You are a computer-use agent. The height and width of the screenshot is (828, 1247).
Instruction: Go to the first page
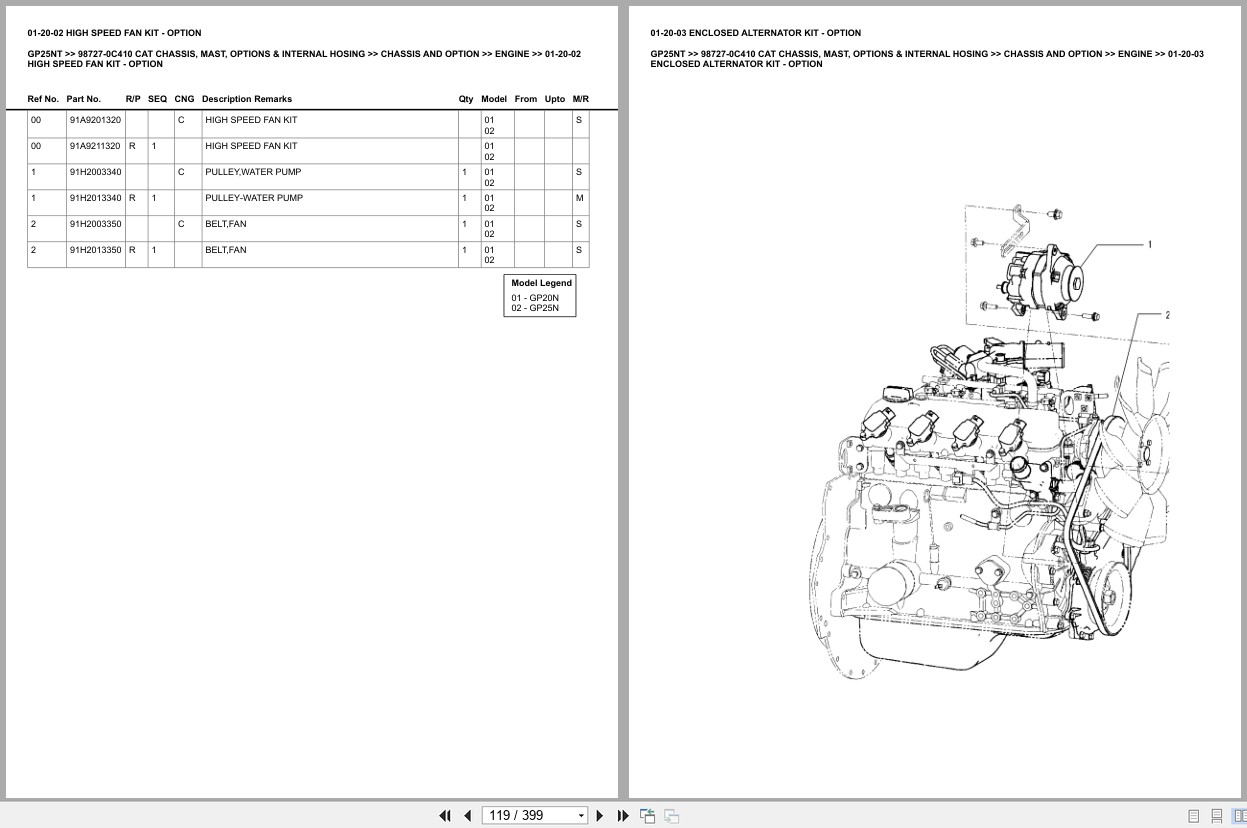click(x=445, y=815)
